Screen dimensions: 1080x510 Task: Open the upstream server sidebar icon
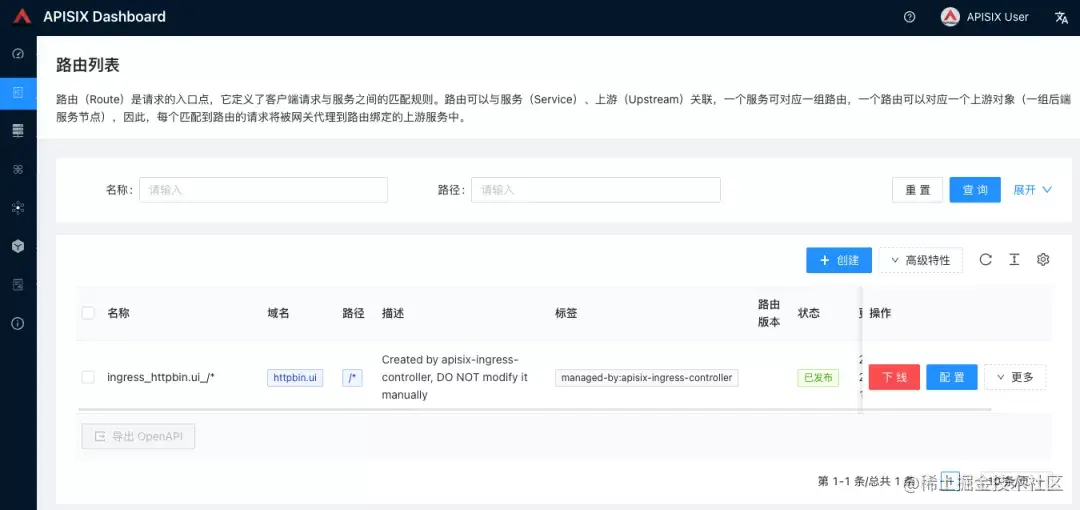(x=19, y=130)
